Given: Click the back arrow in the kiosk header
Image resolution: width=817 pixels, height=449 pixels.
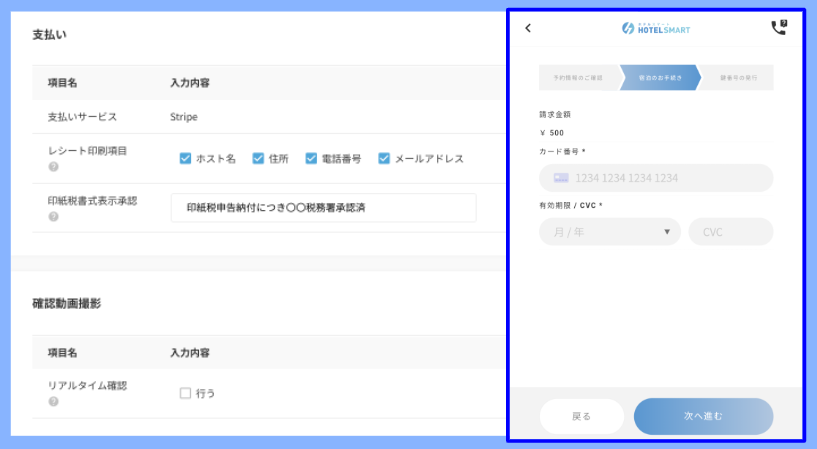Looking at the screenshot, I should (528, 29).
